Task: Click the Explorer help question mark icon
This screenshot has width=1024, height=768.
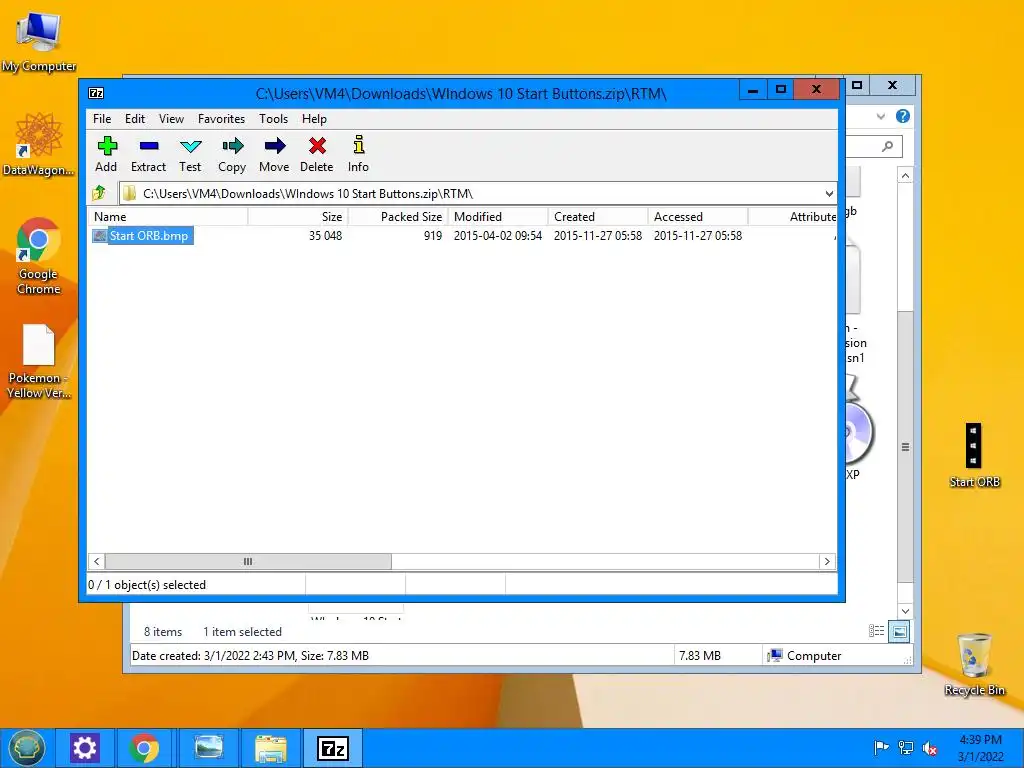Action: click(x=903, y=116)
